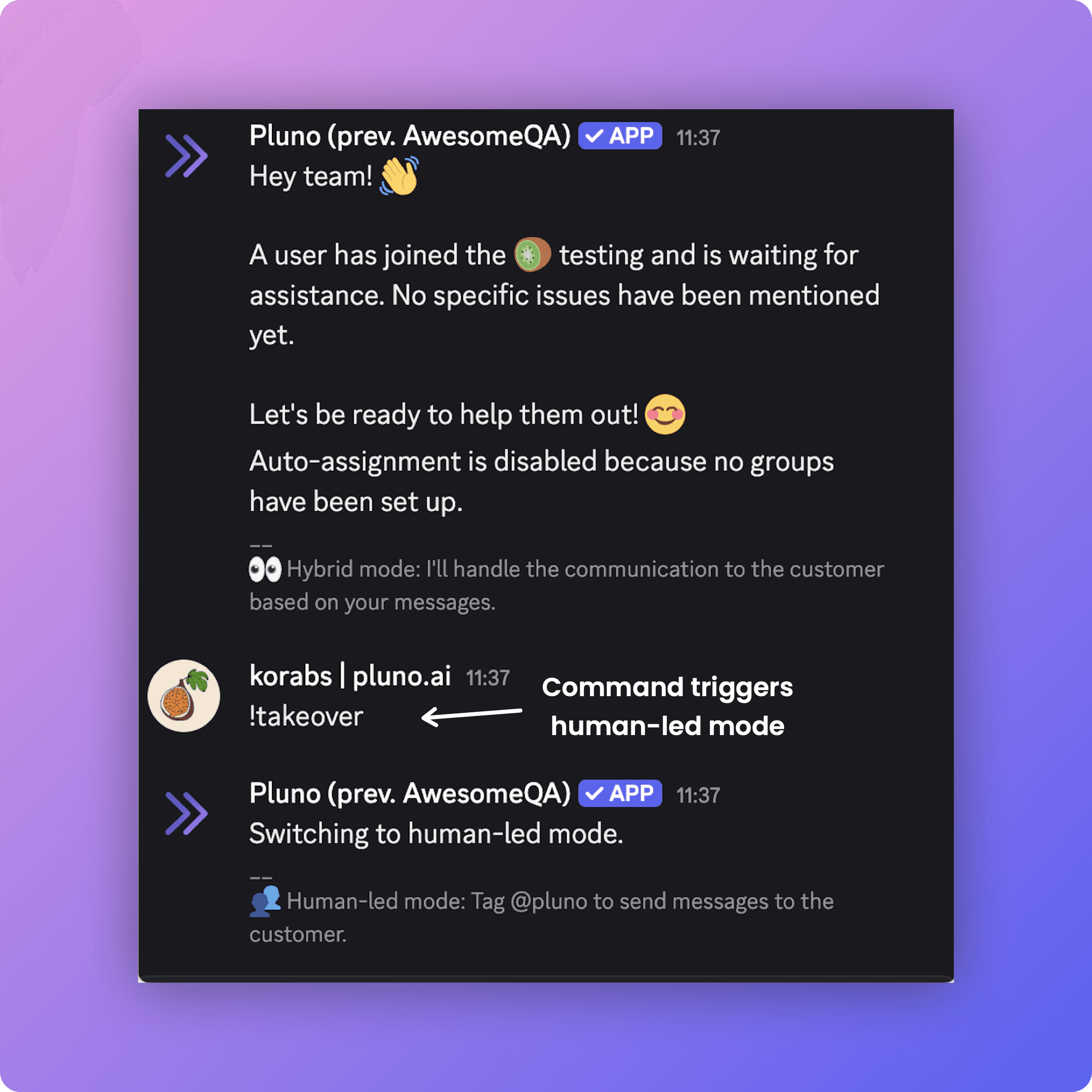Click the timestamp next to korabs | pluno.ai
Image resolution: width=1092 pixels, height=1092 pixels.
(488, 677)
